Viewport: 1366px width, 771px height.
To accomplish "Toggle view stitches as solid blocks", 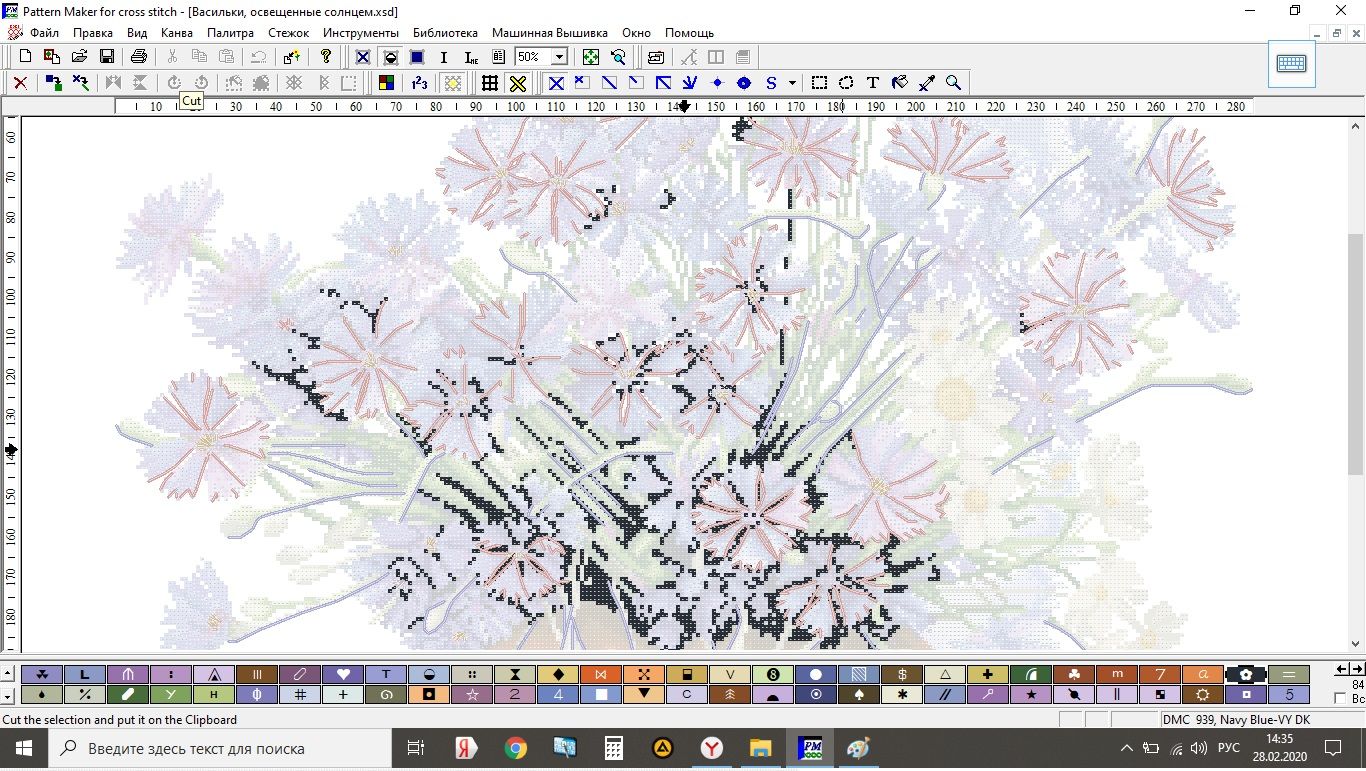I will coord(417,57).
